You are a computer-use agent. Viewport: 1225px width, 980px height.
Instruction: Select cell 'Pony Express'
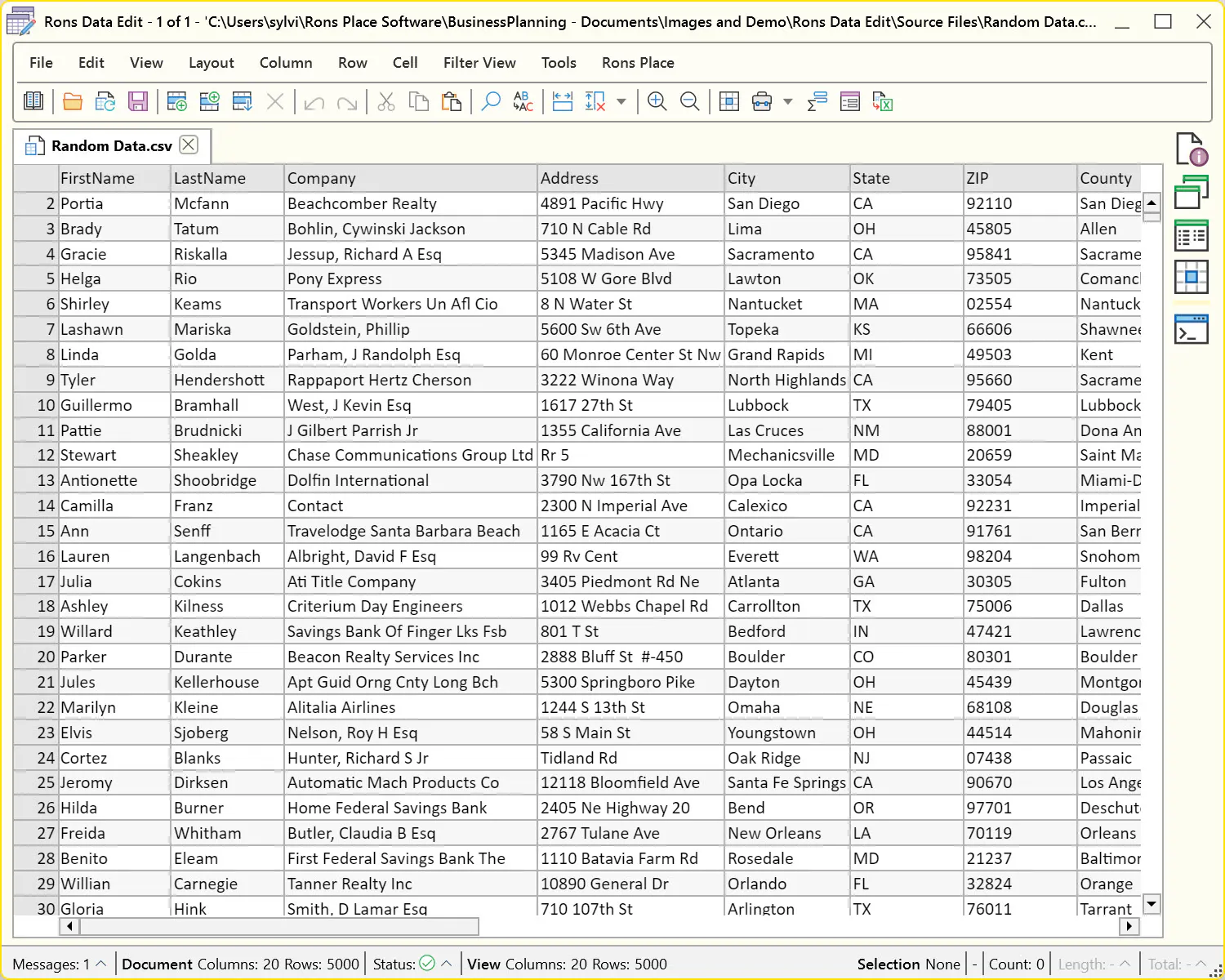(410, 278)
